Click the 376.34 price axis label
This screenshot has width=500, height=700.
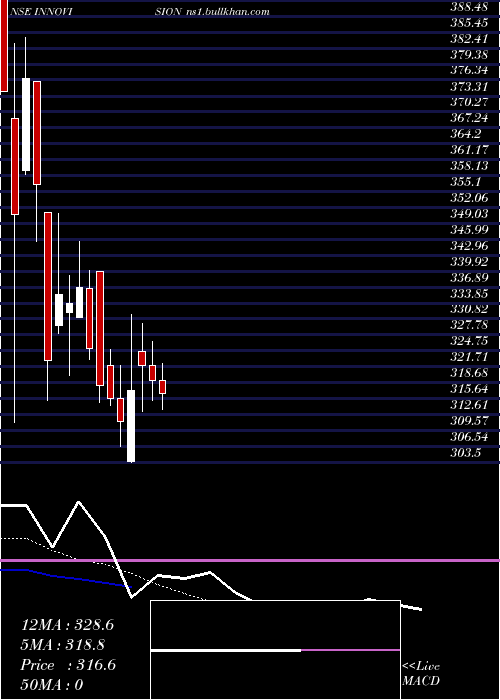tap(469, 71)
